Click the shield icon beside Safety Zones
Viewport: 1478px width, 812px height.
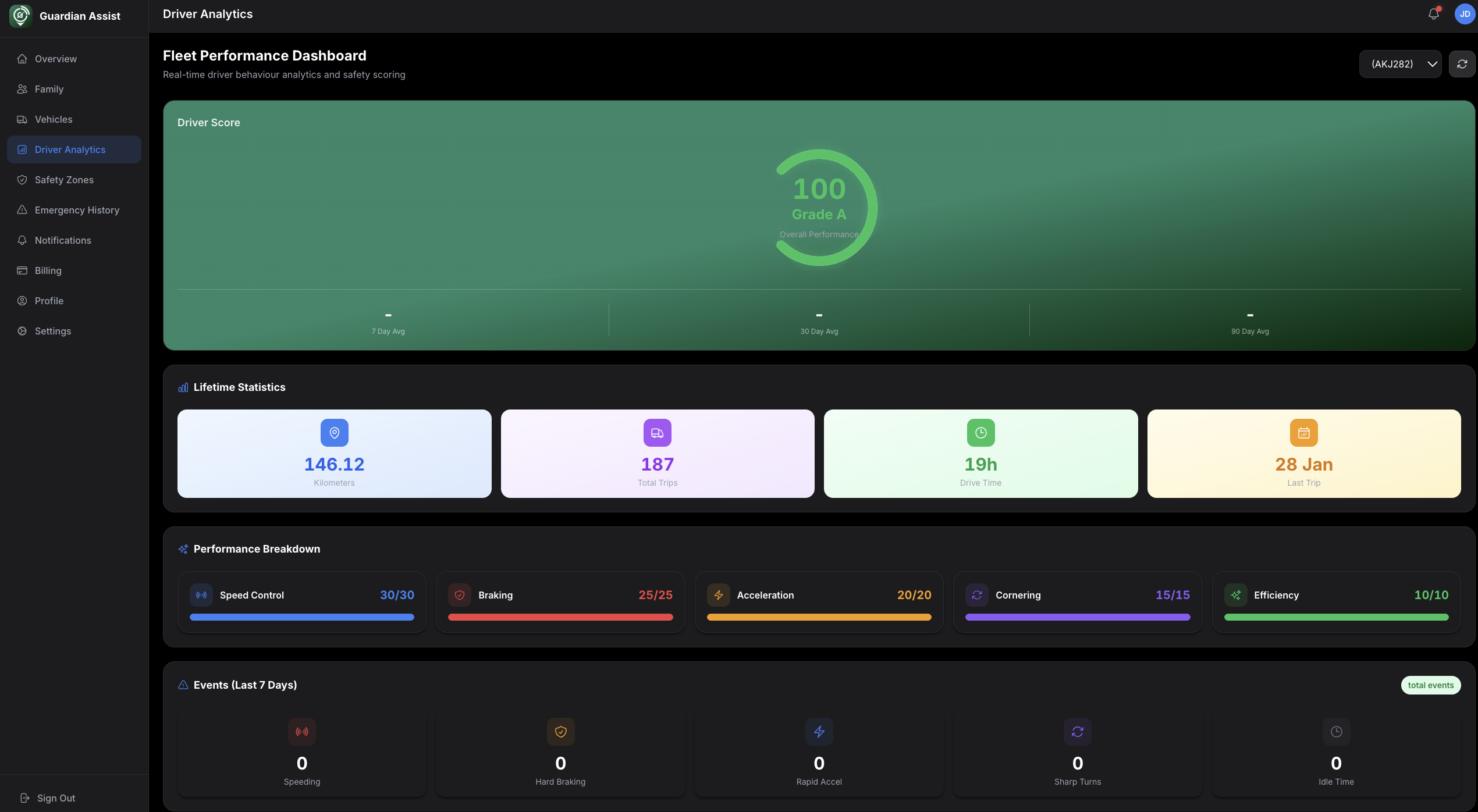(x=22, y=180)
